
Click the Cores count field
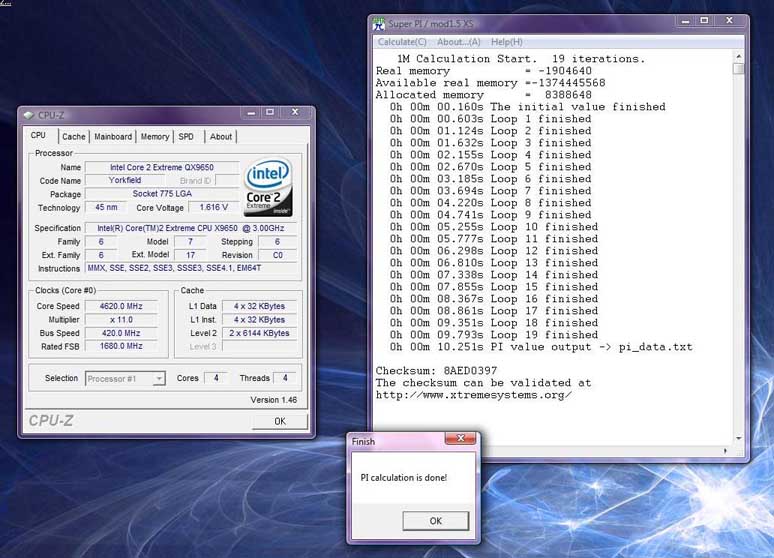coord(216,378)
